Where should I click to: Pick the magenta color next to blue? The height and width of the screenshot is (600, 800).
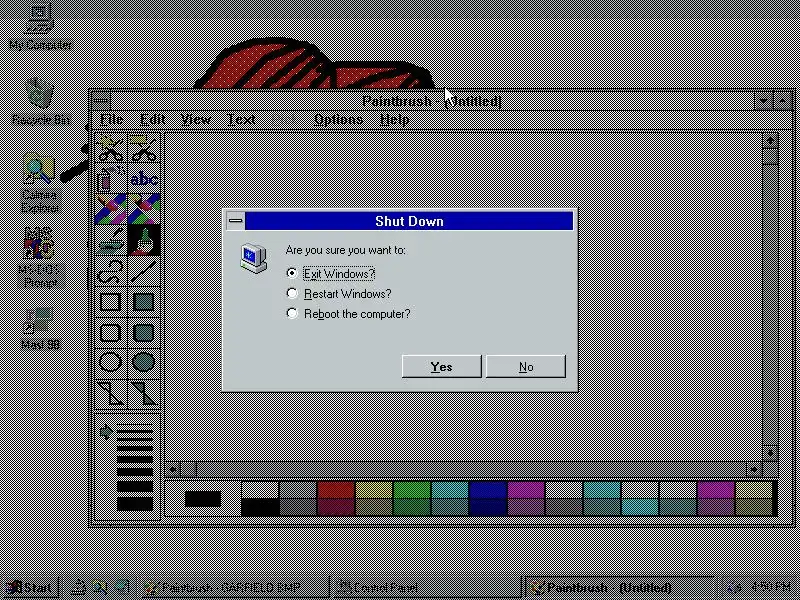click(526, 490)
